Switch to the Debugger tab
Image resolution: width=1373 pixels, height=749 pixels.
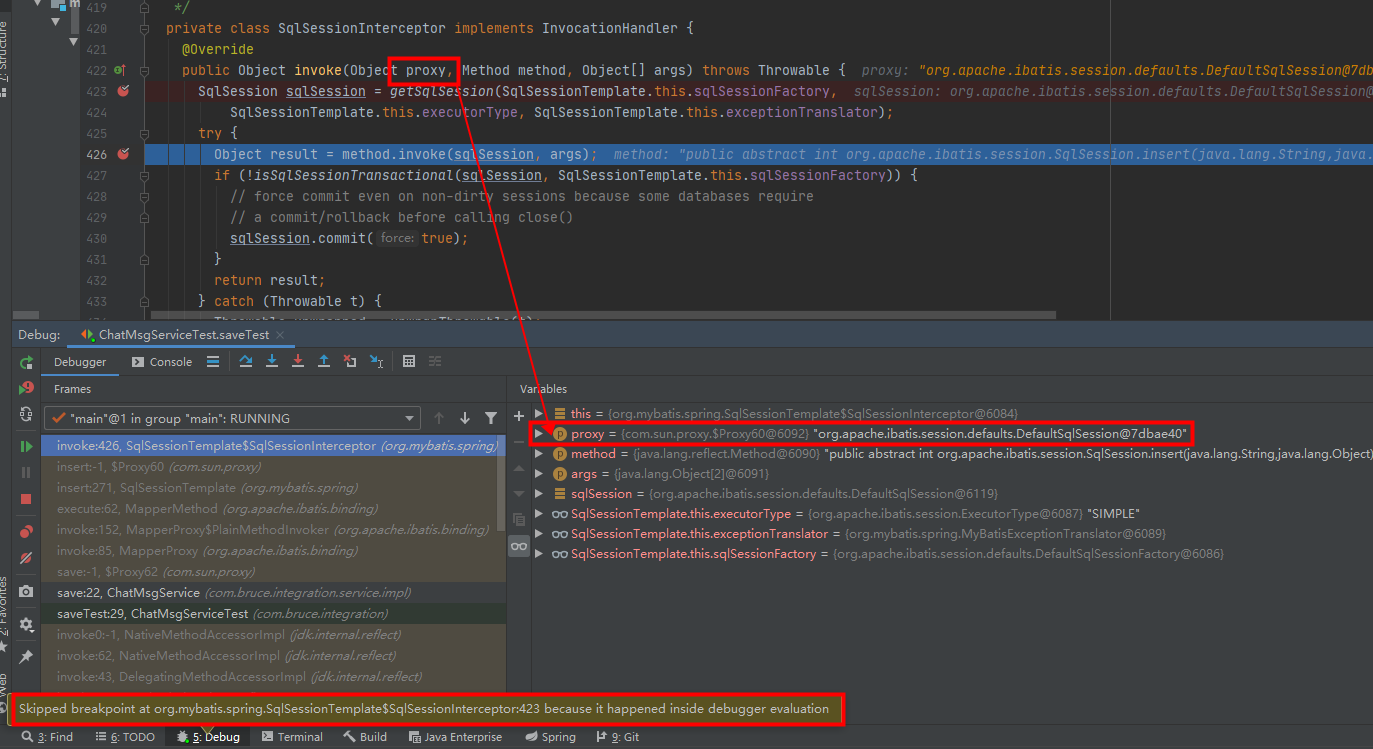coord(80,362)
